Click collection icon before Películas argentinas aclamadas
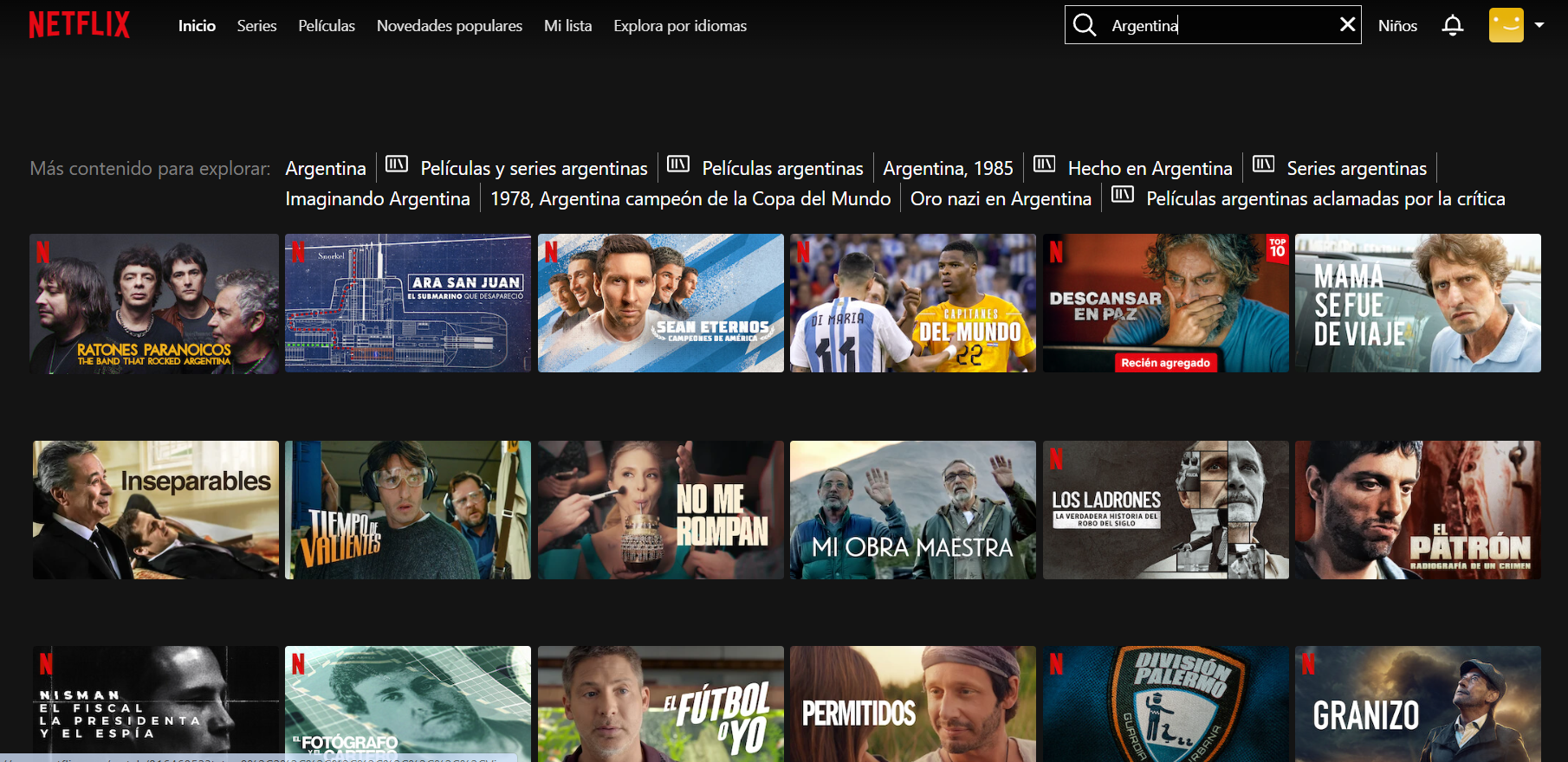 point(1123,194)
